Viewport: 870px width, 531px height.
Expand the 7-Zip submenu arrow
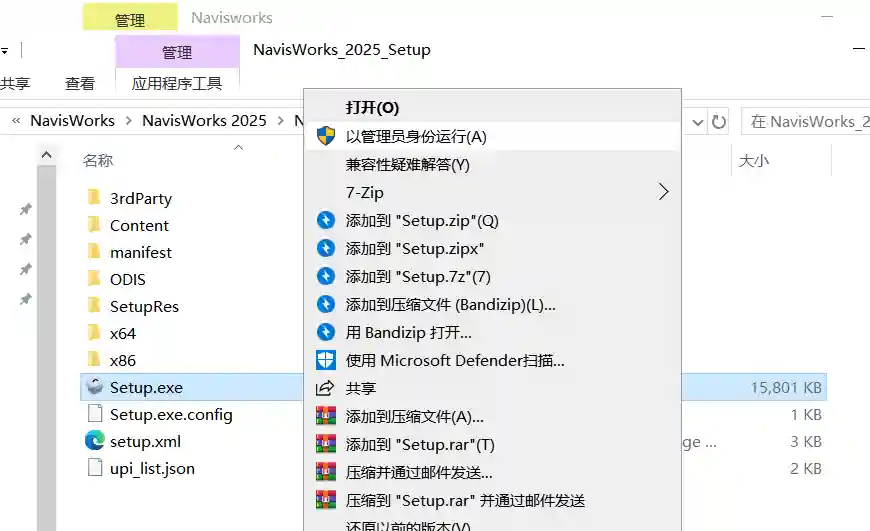pyautogui.click(x=663, y=192)
